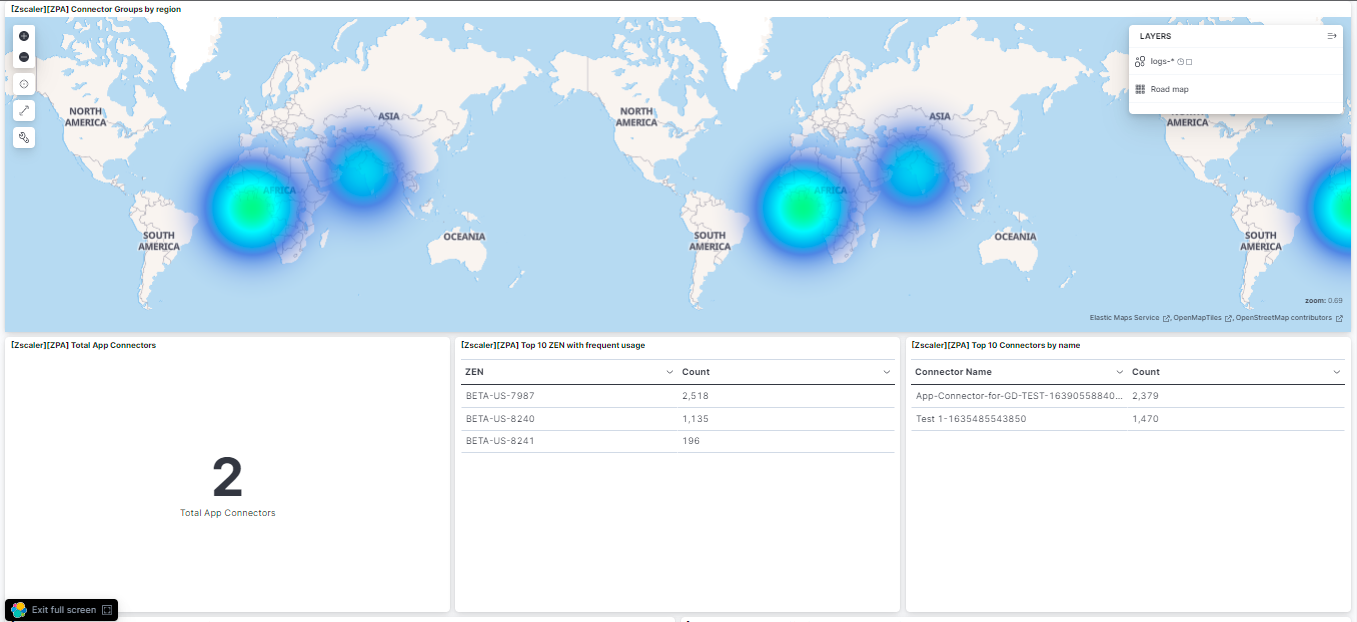
Task: Click the Total App Connectors metric 2
Action: pos(227,478)
